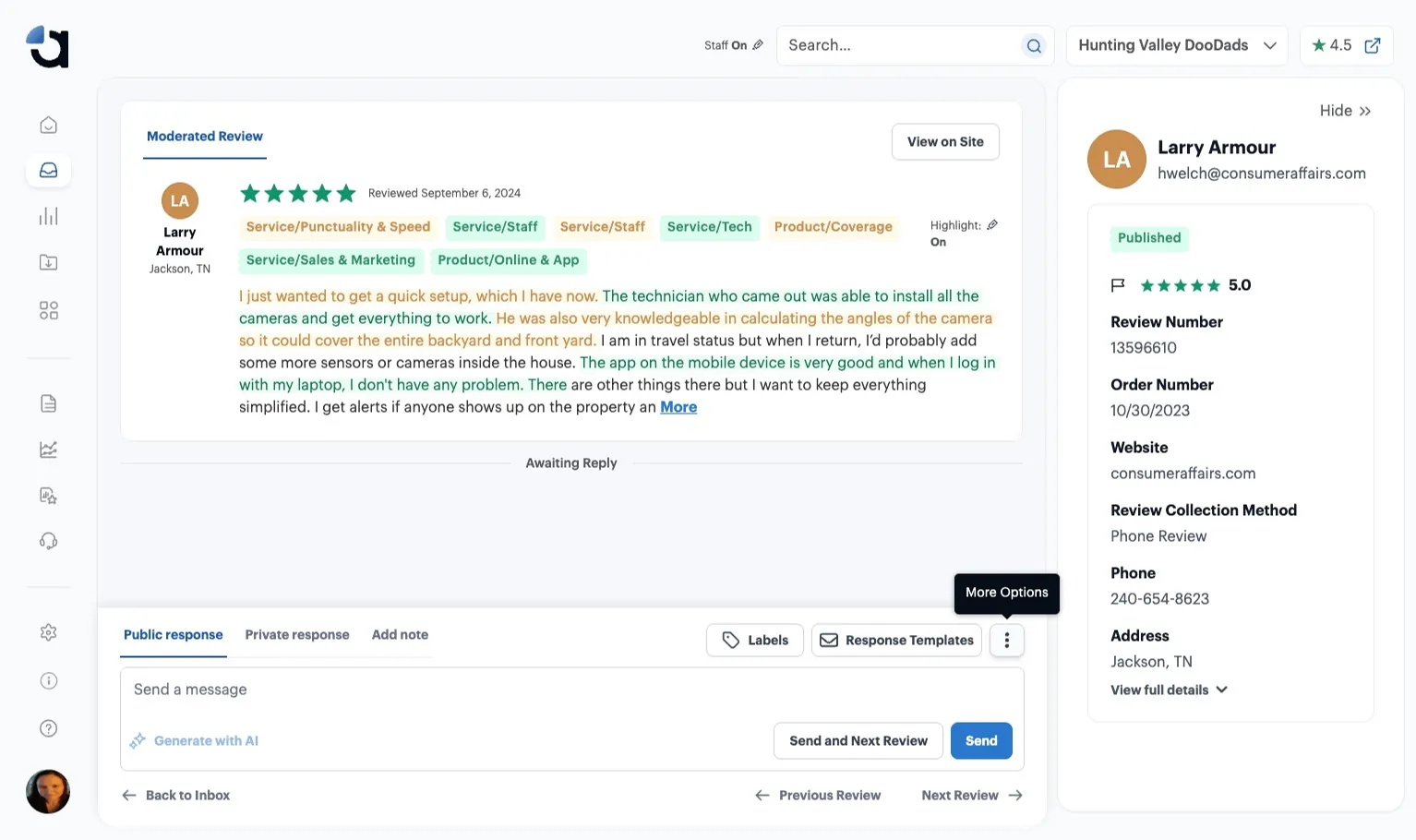Expand review text with More link
Viewport: 1416px width, 840px height.
pyautogui.click(x=678, y=407)
